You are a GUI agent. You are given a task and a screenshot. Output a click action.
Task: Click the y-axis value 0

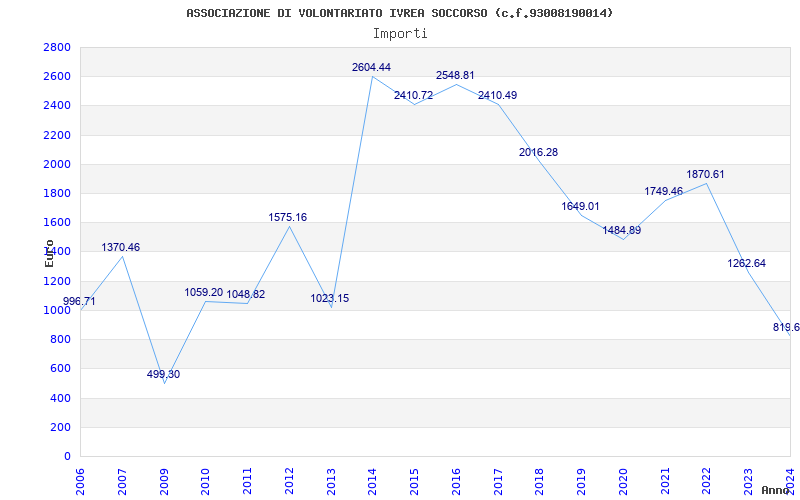click(67, 456)
